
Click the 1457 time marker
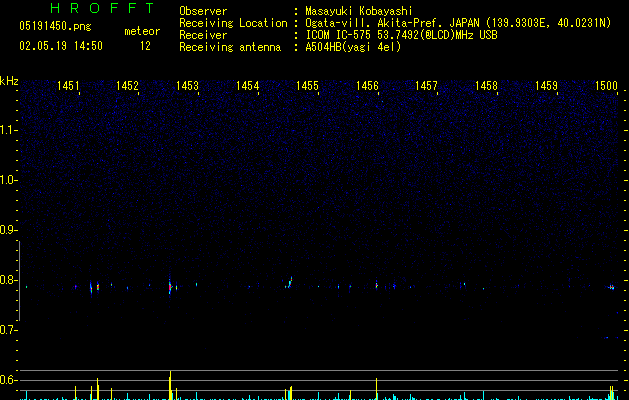pyautogui.click(x=426, y=86)
